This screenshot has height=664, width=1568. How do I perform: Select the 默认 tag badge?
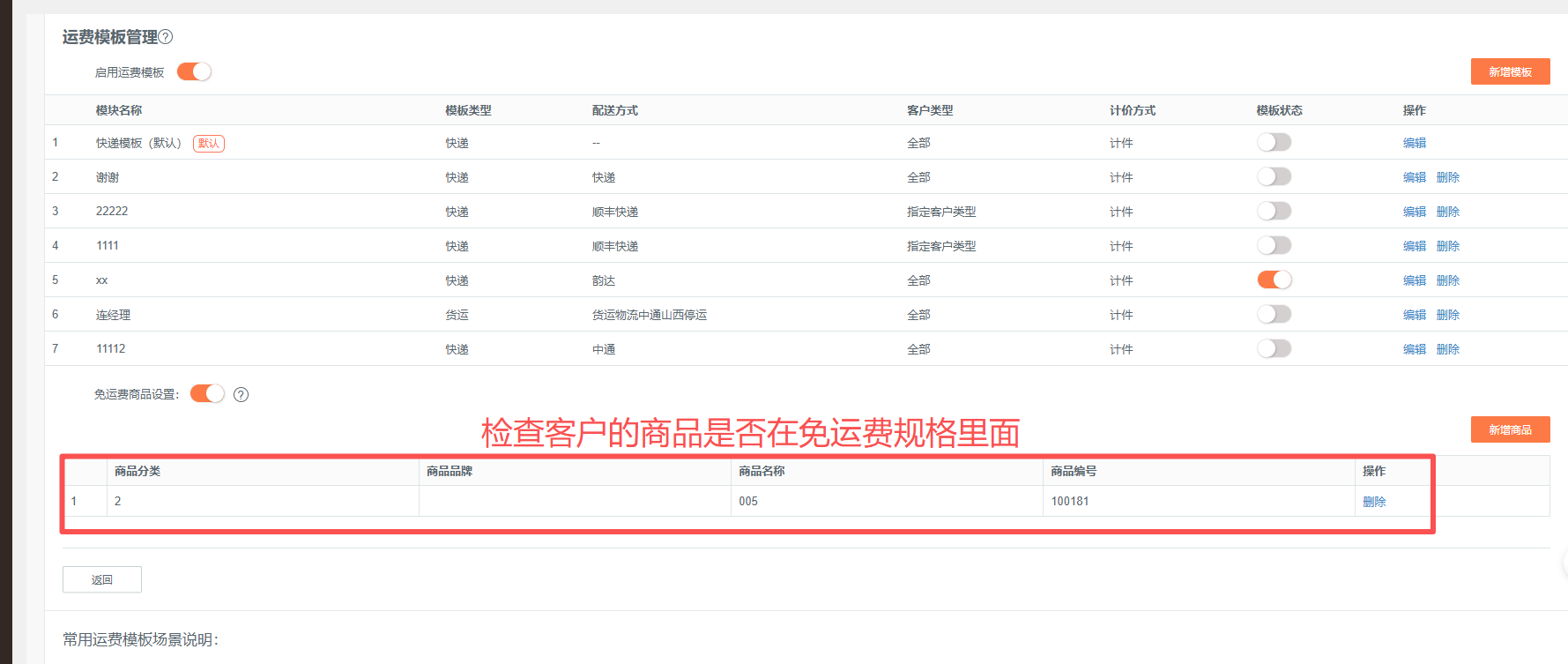click(209, 143)
